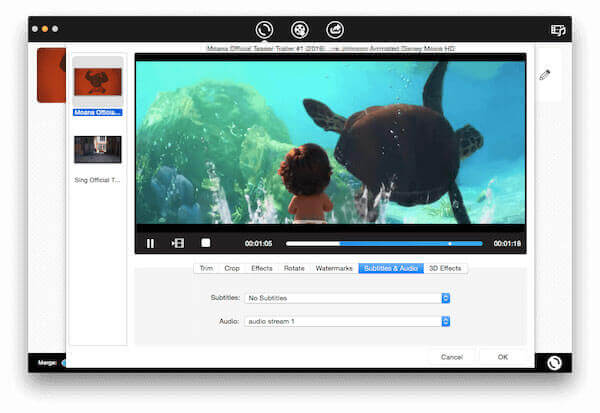Open the Subtitles dropdown
This screenshot has height=413, width=600.
[347, 298]
